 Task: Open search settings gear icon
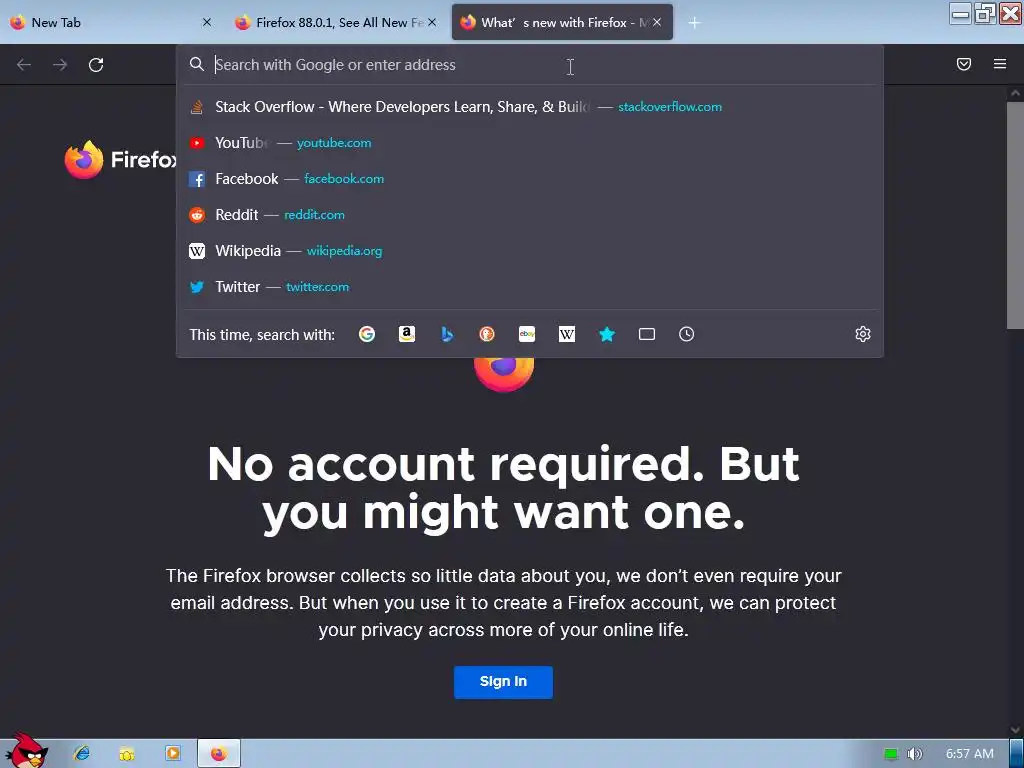point(863,334)
